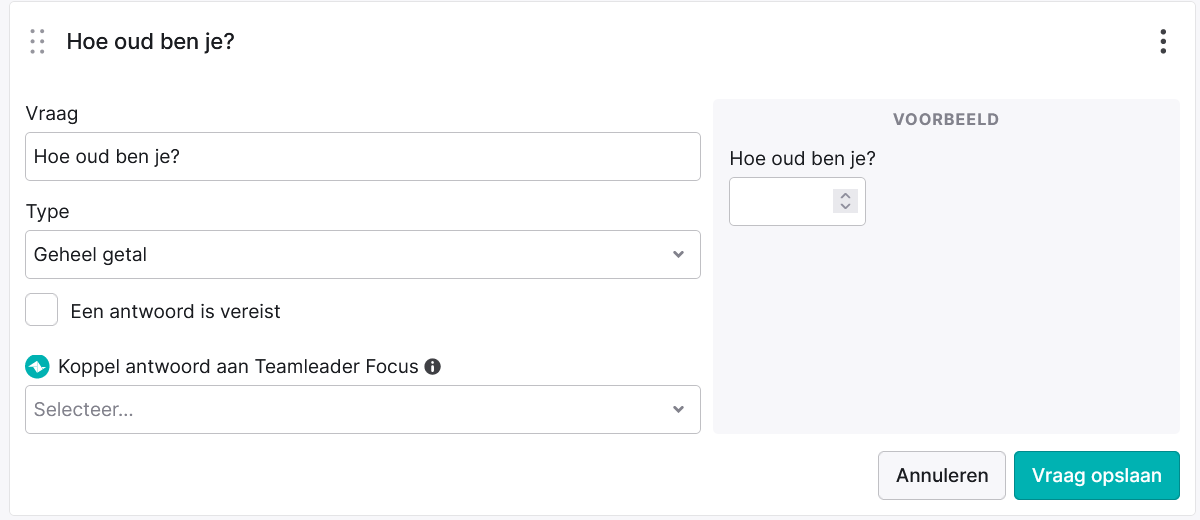Open the 'Geheel getal' type dropdown
1200x520 pixels.
click(x=363, y=254)
